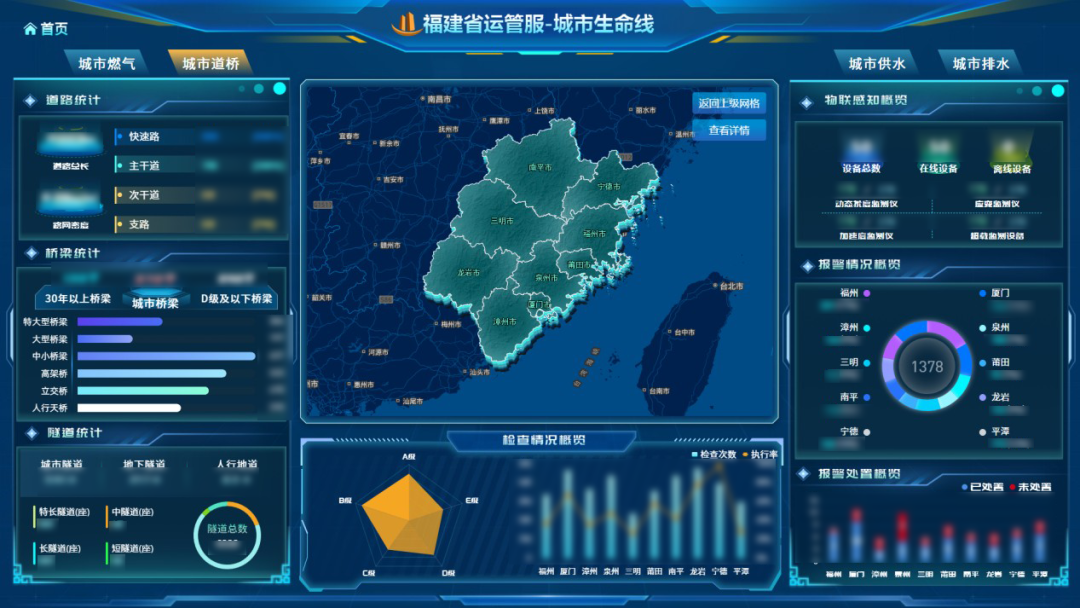Toggle the 检查次数 legend item
This screenshot has width=1080, height=608.
pos(714,454)
